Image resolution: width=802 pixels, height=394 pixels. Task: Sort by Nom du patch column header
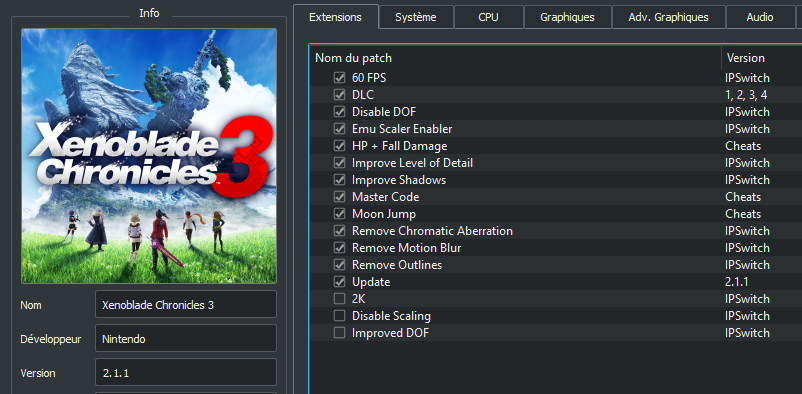pos(515,58)
